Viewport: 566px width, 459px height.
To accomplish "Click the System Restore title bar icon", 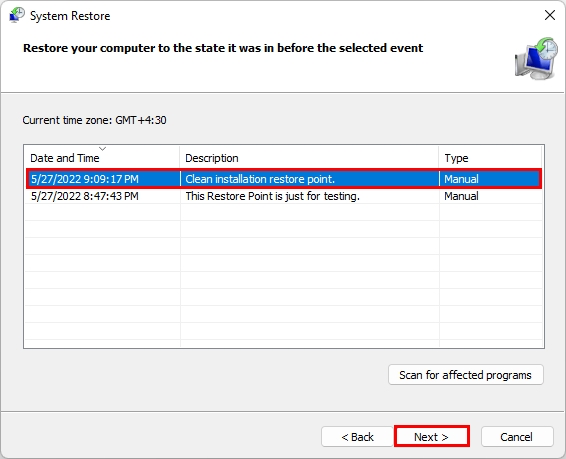I will 17,16.
